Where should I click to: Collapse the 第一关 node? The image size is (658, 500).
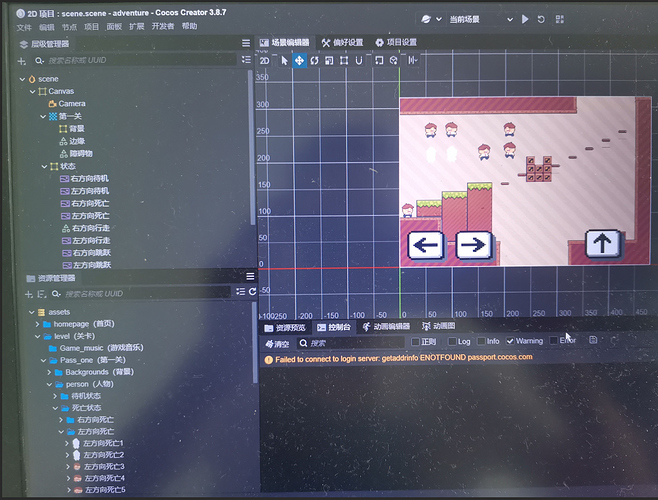[x=43, y=117]
